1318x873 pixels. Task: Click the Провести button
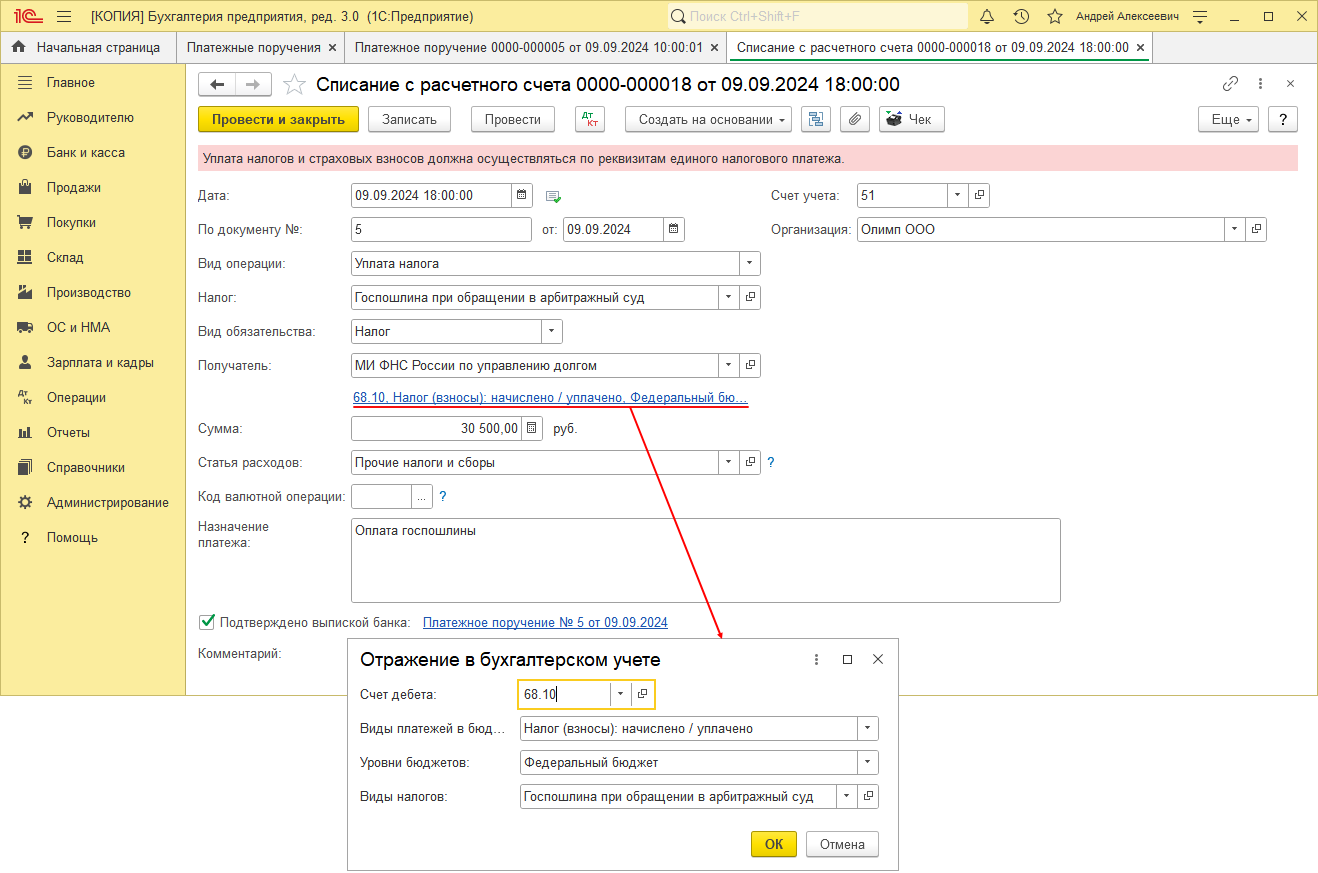click(x=513, y=119)
